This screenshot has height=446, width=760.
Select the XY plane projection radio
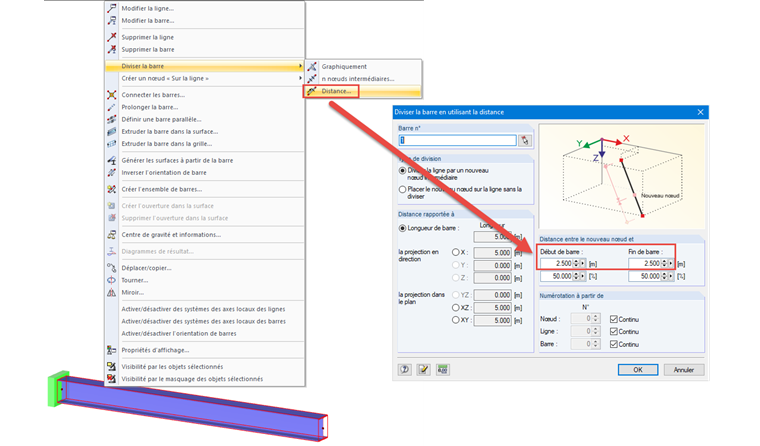tap(456, 320)
